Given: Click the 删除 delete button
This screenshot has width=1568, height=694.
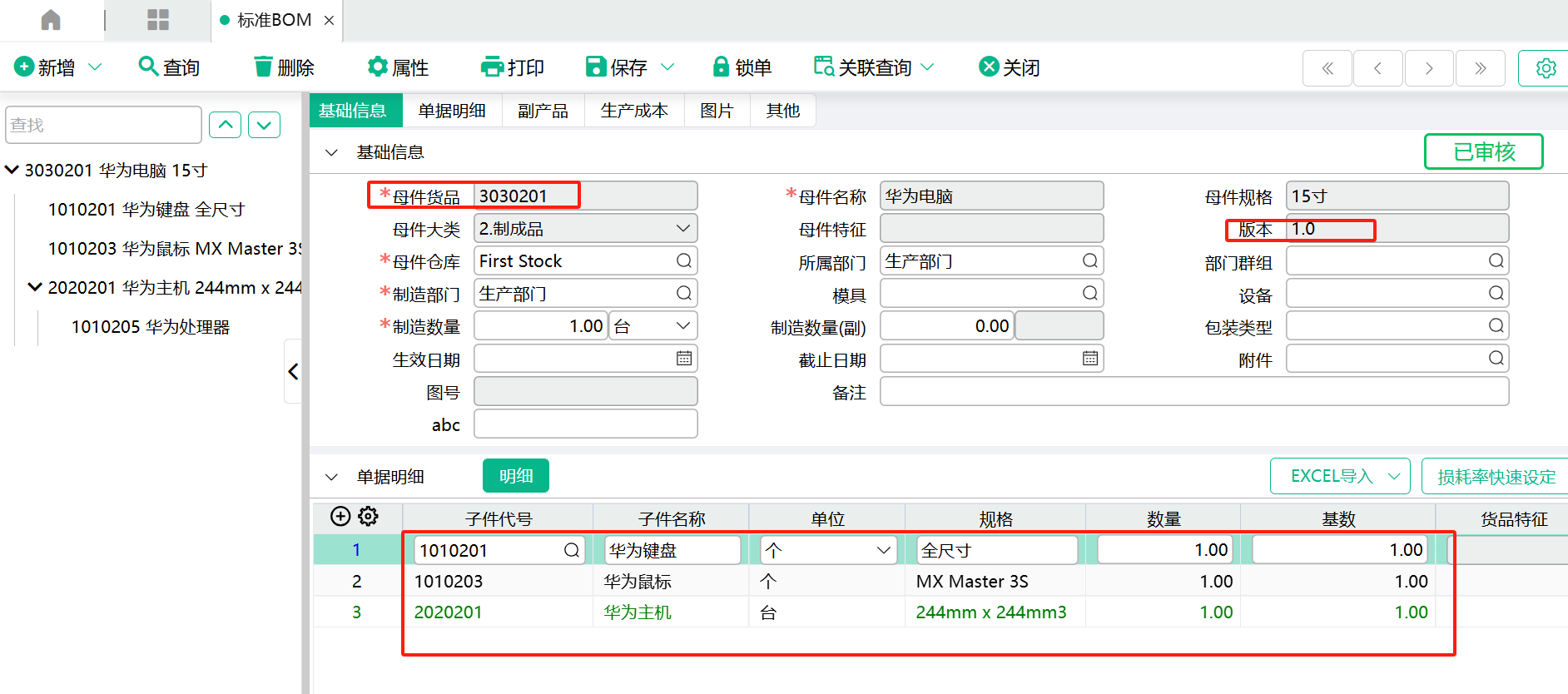Looking at the screenshot, I should point(284,67).
